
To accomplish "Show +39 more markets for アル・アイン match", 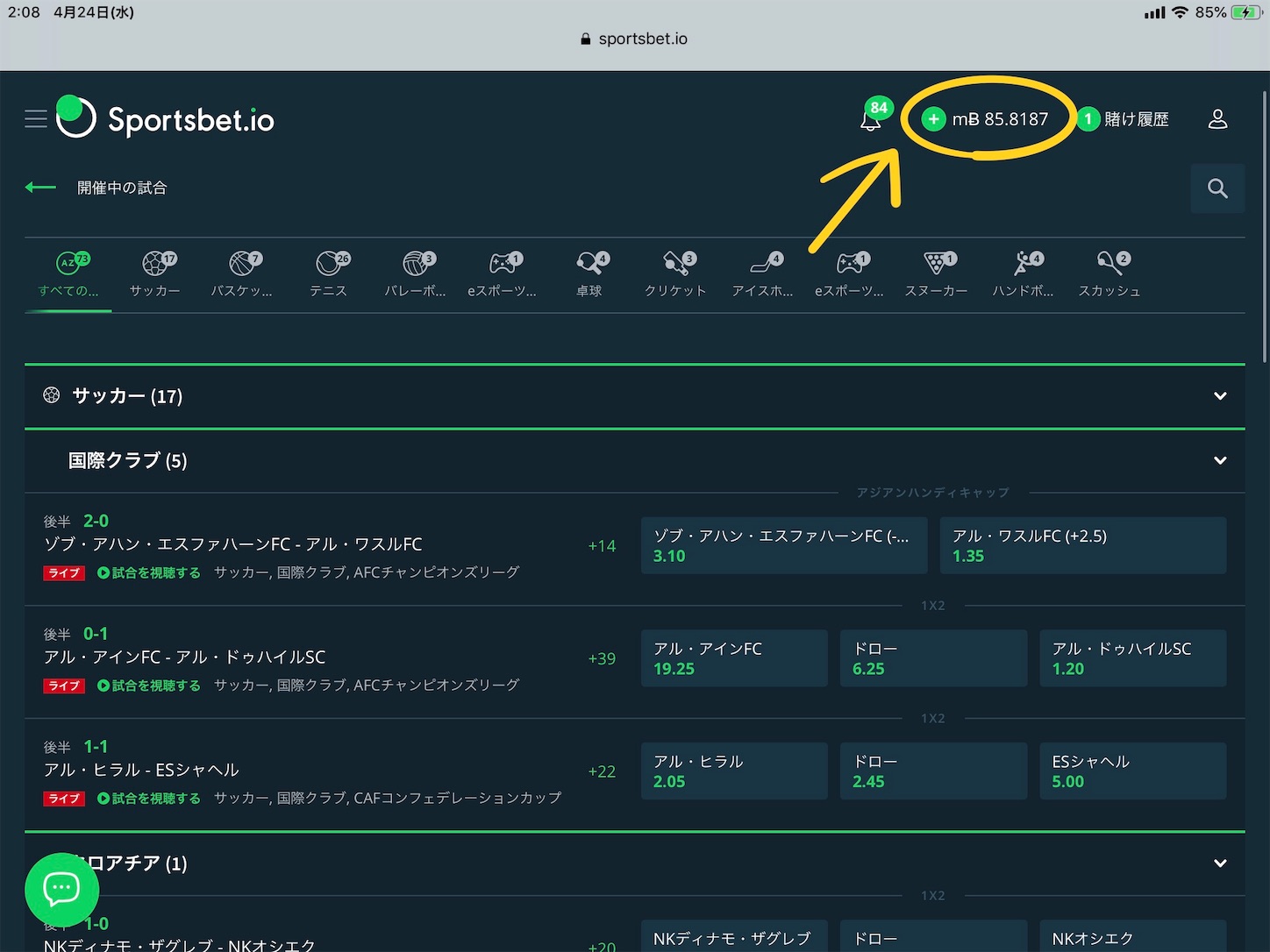I will [x=602, y=659].
